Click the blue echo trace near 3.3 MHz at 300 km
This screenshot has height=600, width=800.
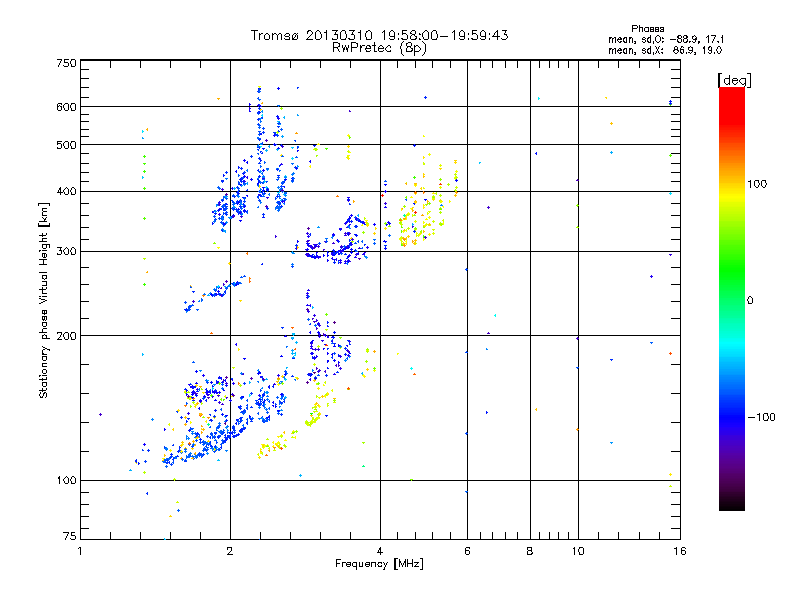(334, 250)
